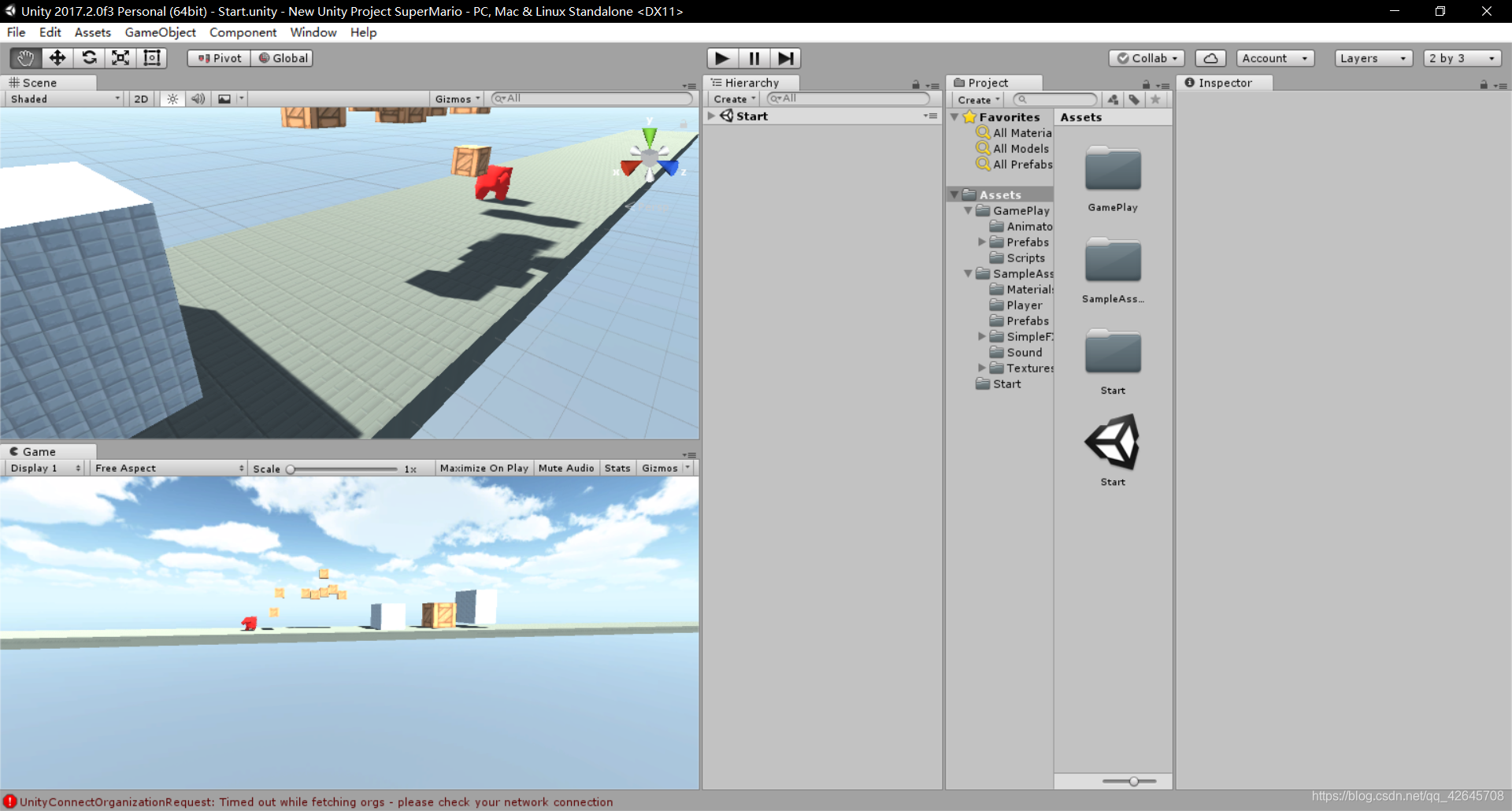Search assets by label icon
Image resolution: width=1512 pixels, height=811 pixels.
pyautogui.click(x=1134, y=100)
